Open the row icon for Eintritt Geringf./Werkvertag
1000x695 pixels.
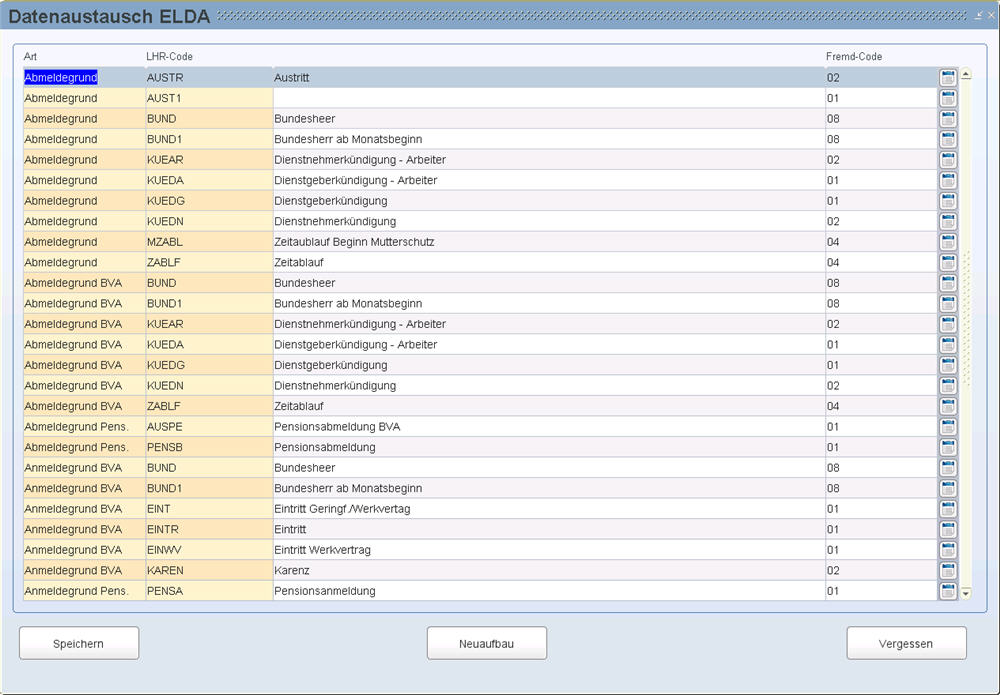pyautogui.click(x=947, y=509)
